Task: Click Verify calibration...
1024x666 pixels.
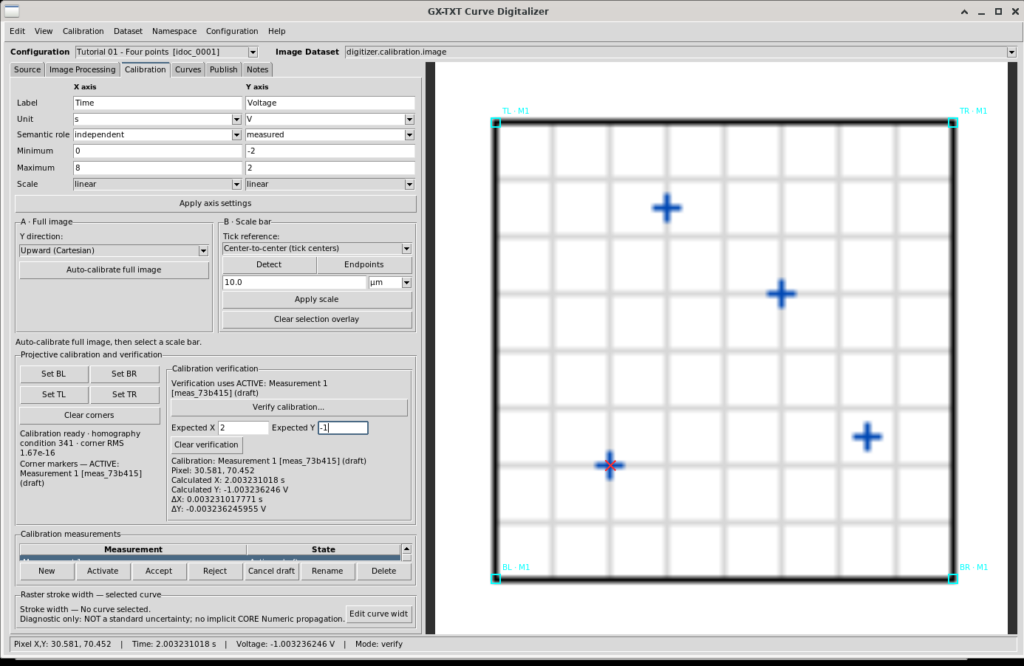Action: click(288, 407)
